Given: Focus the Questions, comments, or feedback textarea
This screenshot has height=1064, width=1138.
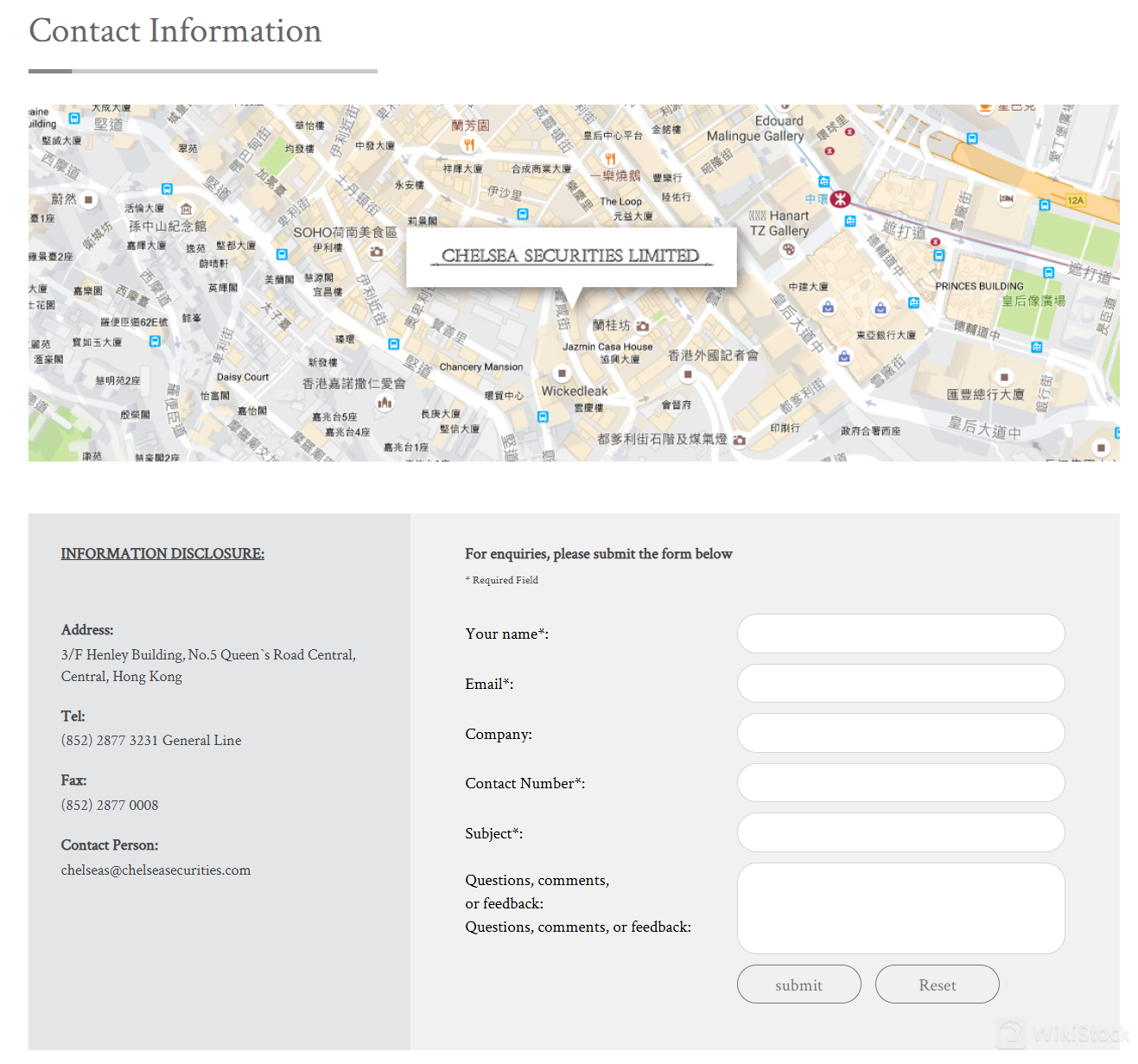Looking at the screenshot, I should tap(900, 908).
